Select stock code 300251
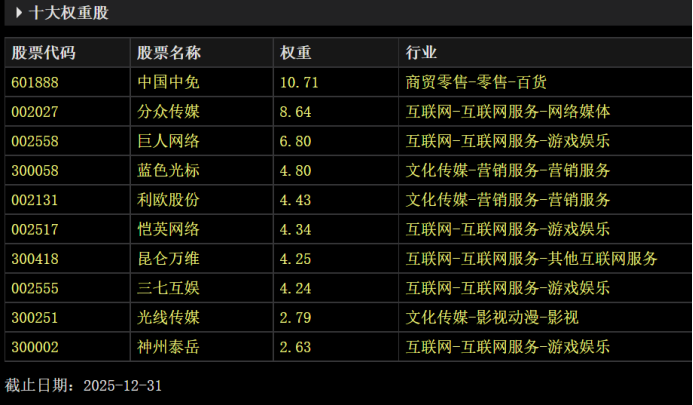The image size is (693, 405). (x=35, y=317)
